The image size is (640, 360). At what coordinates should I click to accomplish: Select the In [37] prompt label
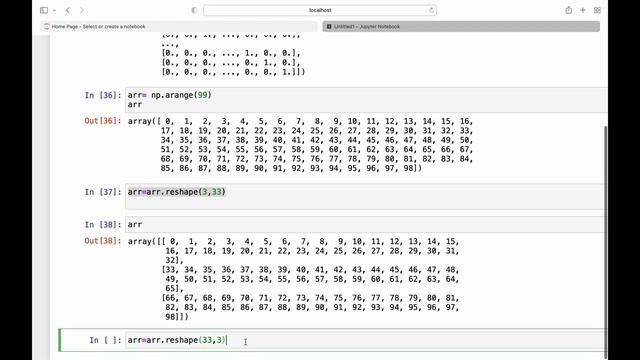103,192
